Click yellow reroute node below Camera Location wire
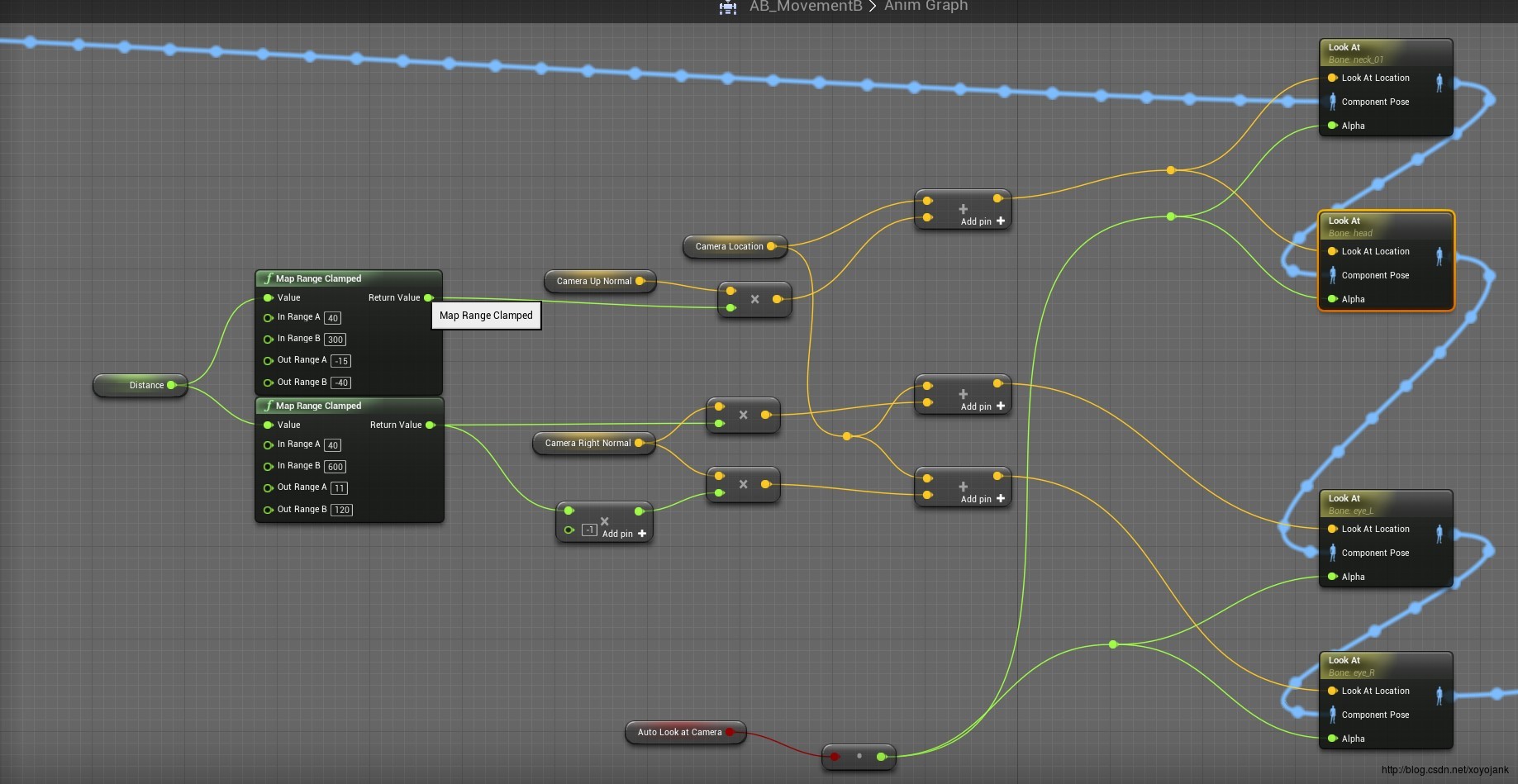 (846, 435)
